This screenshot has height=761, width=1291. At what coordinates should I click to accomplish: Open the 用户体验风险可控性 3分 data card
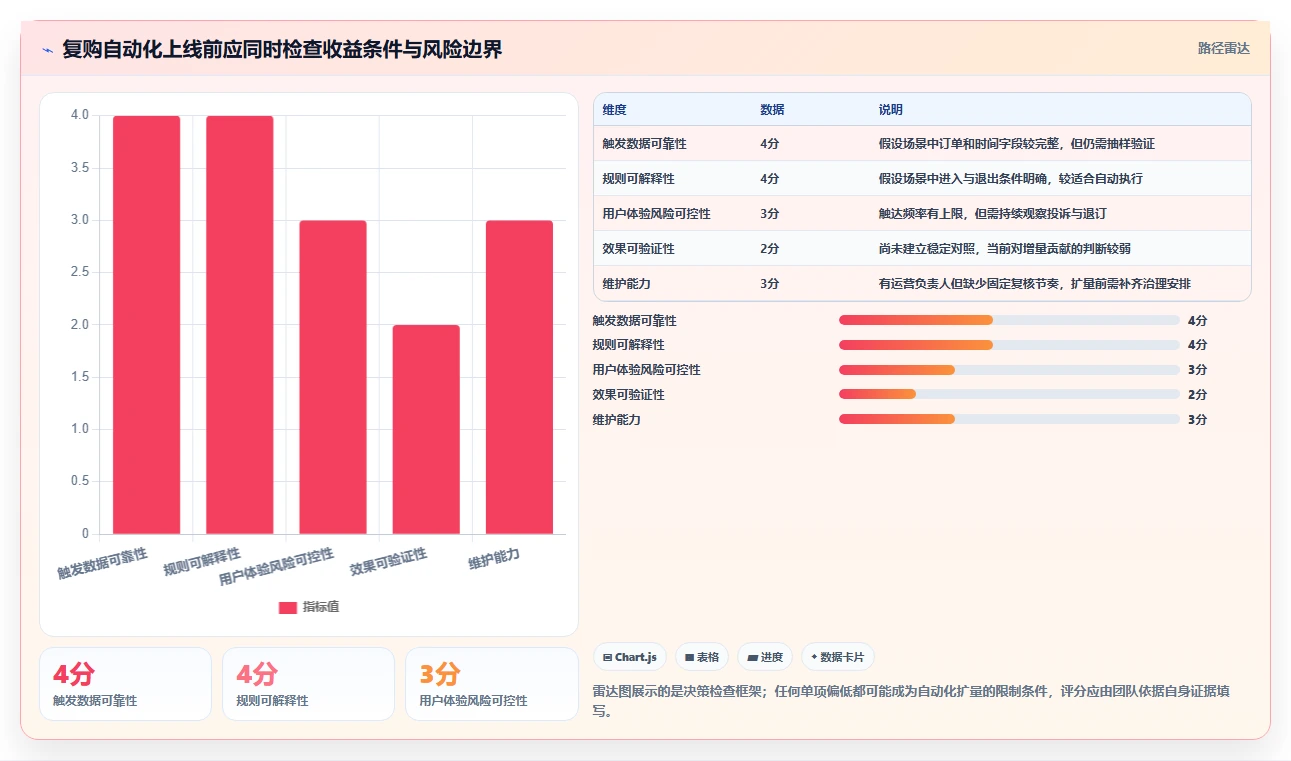[491, 684]
